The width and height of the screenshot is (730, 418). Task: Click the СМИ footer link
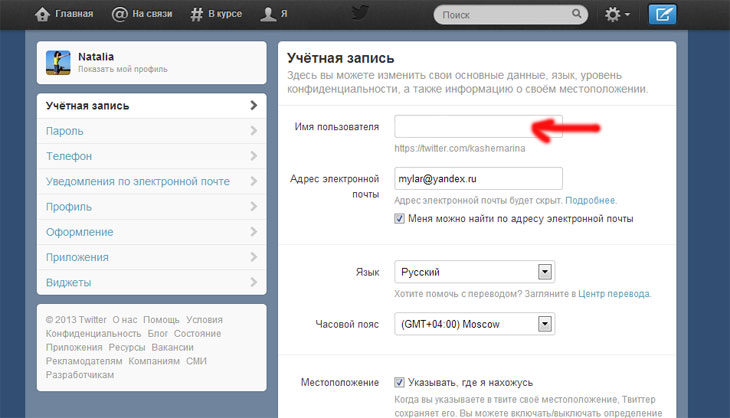(x=196, y=361)
